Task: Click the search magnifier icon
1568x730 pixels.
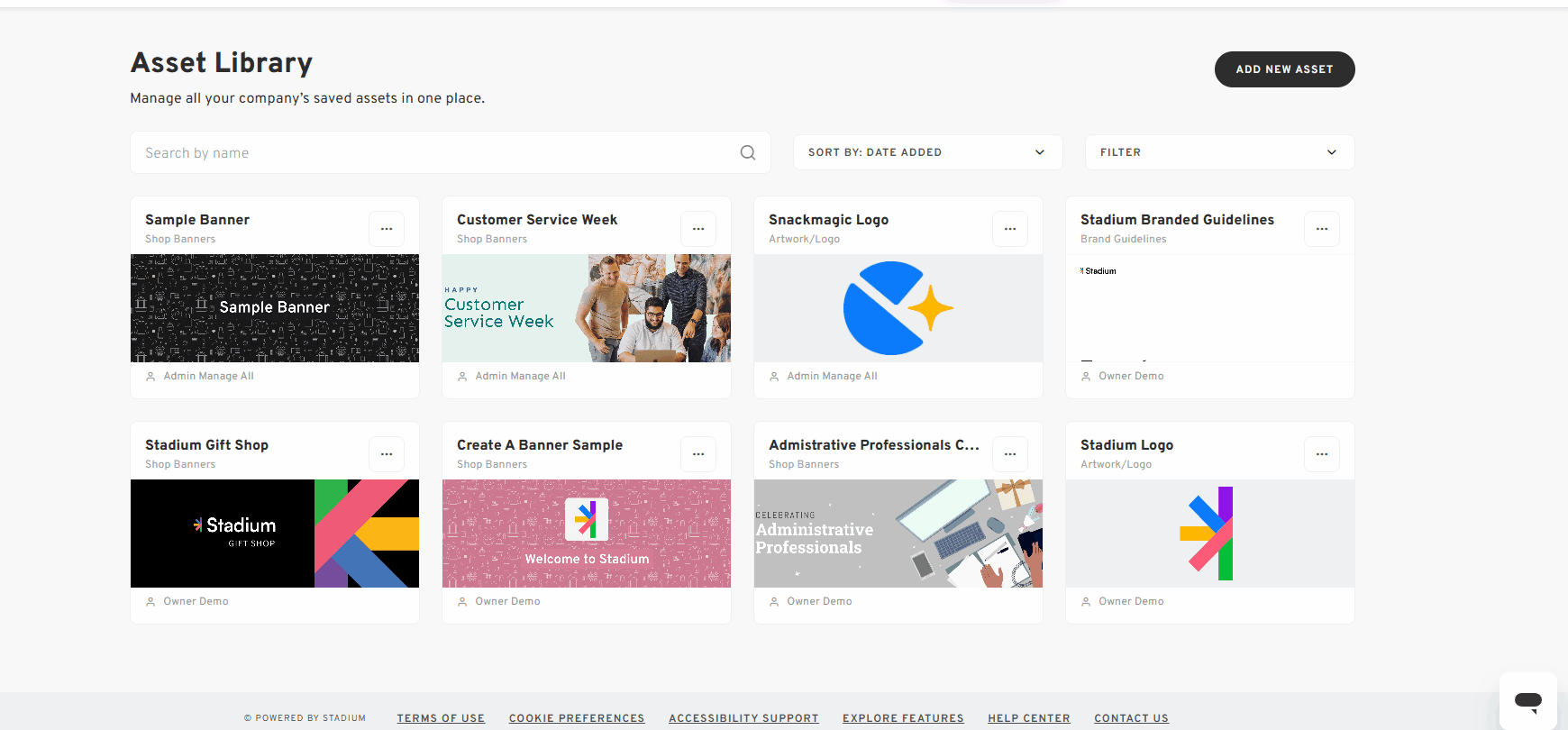Action: pos(748,152)
